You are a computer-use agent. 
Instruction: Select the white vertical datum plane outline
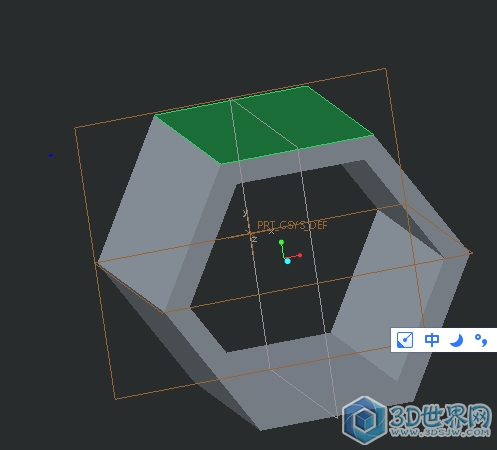pyautogui.click(x=283, y=258)
